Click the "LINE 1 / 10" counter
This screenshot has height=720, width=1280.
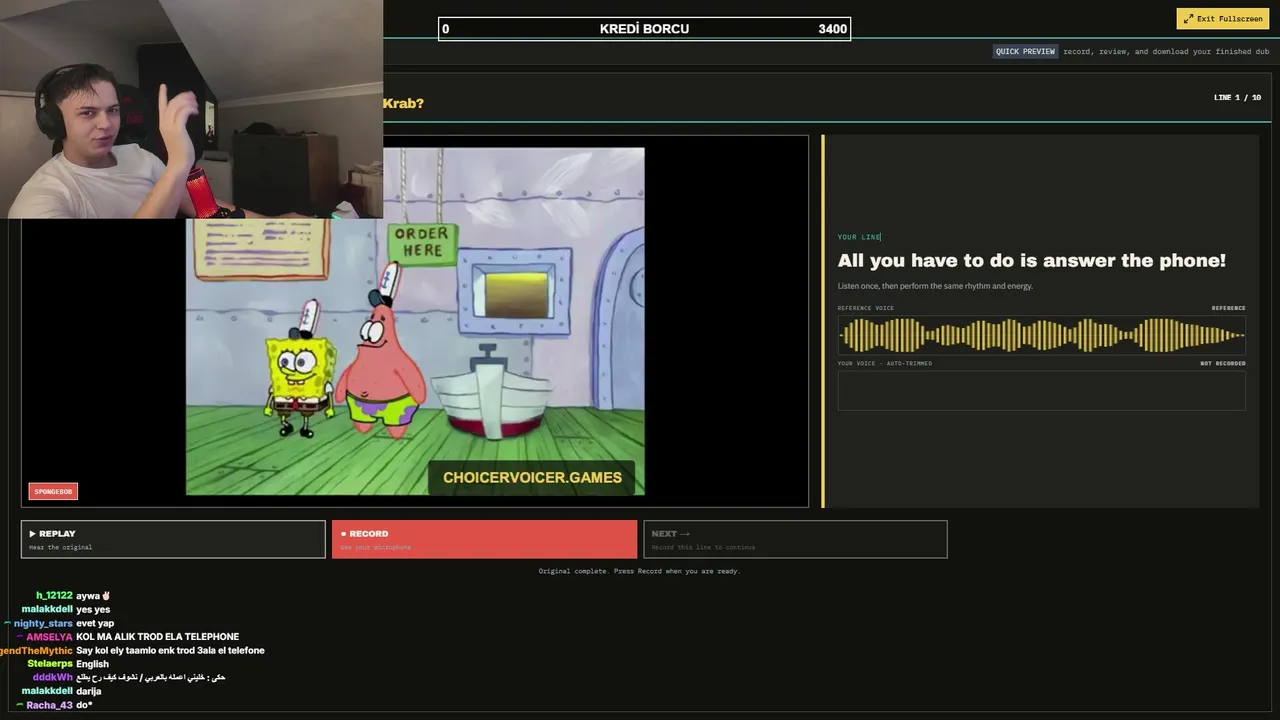point(1237,97)
